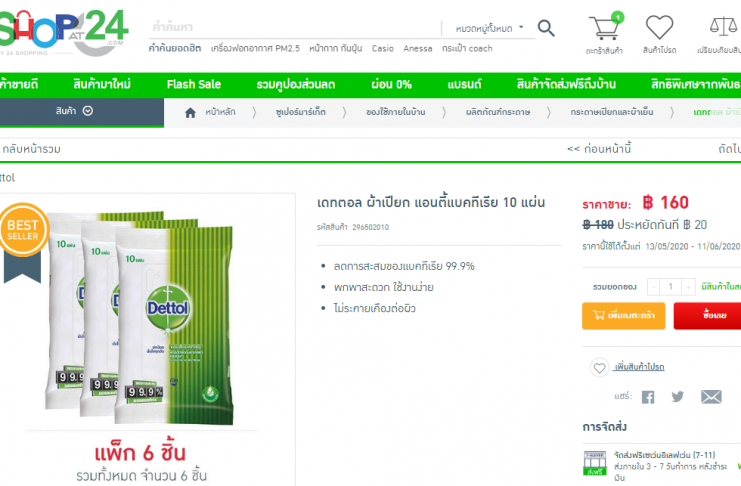The width and height of the screenshot is (741, 486).
Task: Toggle favorite heart next to เพิ่มสินค้าโปรด
Action: 599,368
